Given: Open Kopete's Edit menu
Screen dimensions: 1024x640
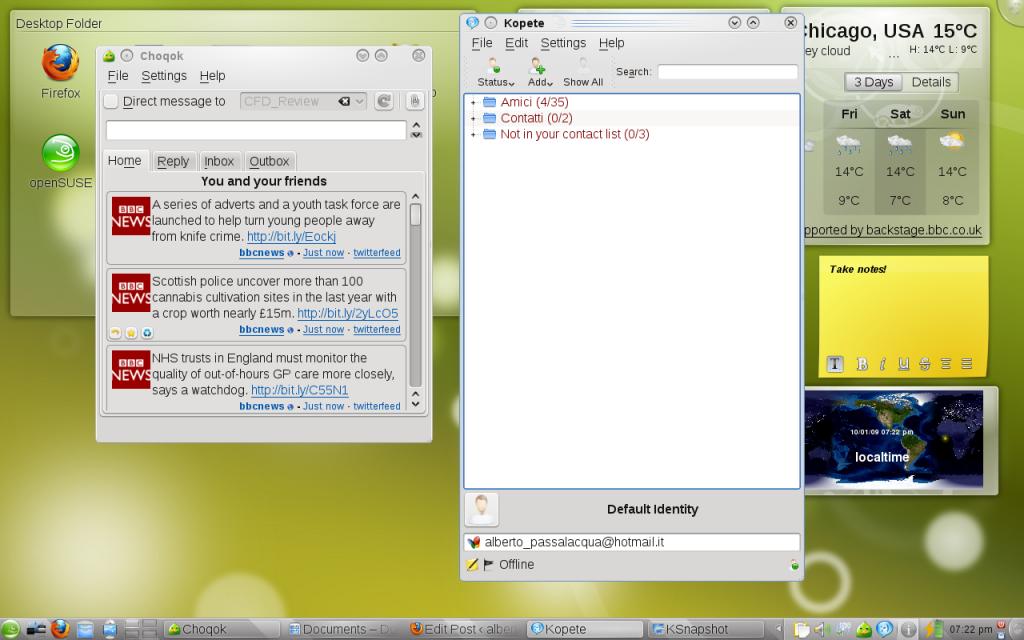Looking at the screenshot, I should (516, 43).
